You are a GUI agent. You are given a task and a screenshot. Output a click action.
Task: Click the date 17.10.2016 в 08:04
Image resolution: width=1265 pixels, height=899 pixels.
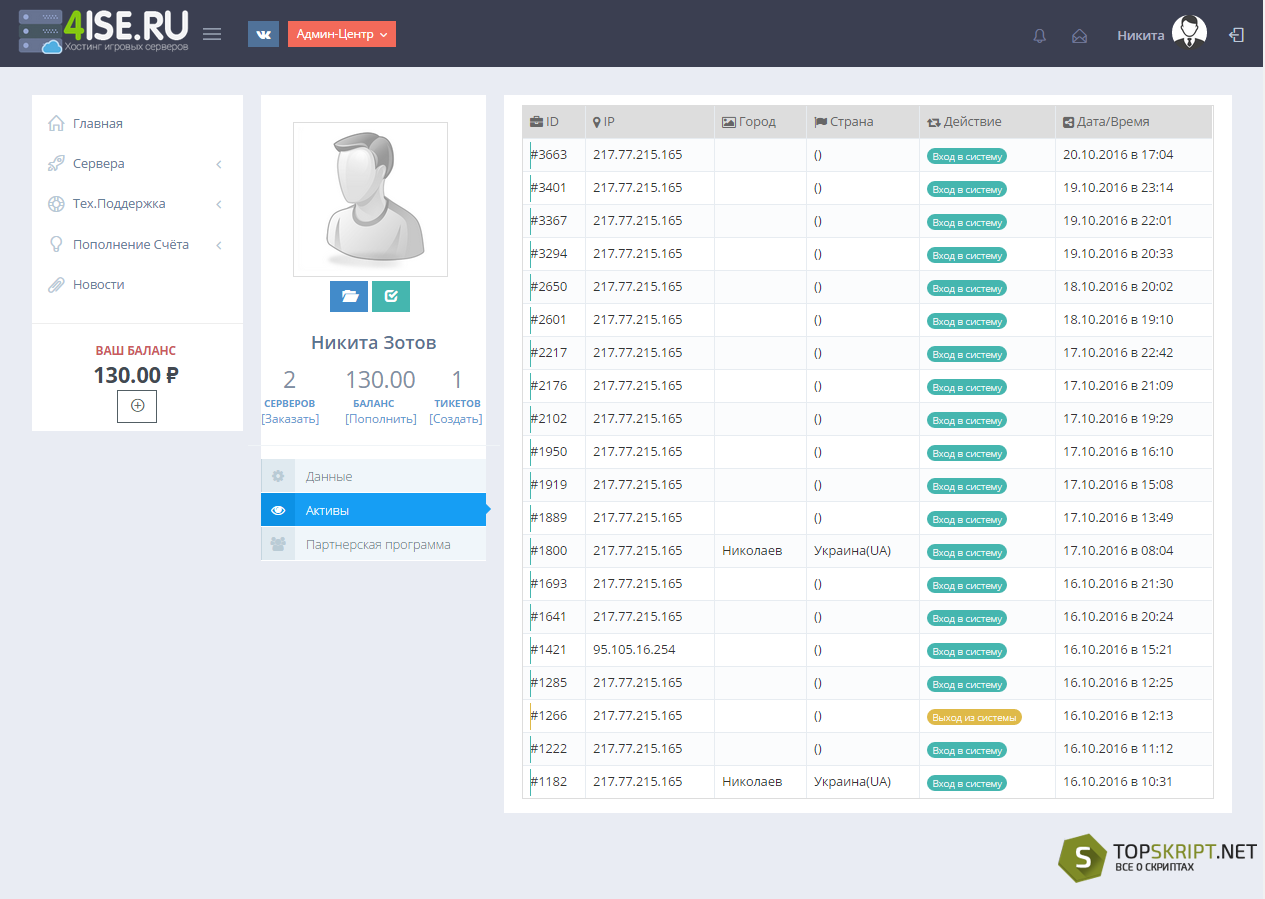1118,551
